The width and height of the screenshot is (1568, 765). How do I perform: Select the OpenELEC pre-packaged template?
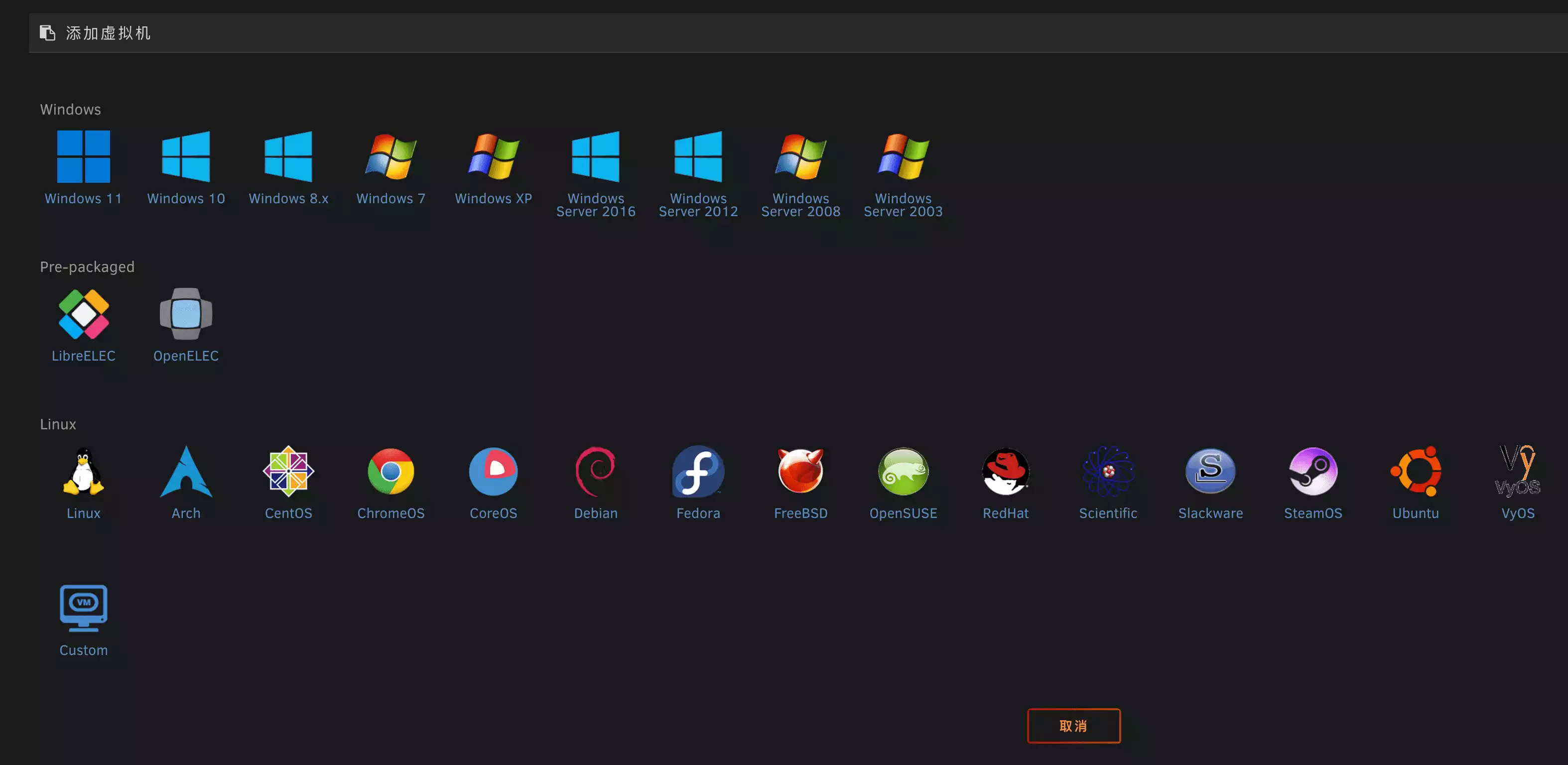point(186,314)
